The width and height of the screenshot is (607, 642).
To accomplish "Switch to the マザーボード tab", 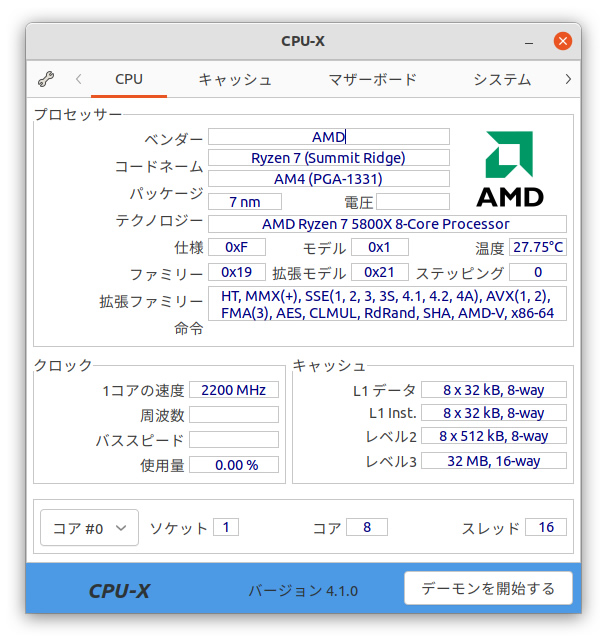I will click(372, 79).
